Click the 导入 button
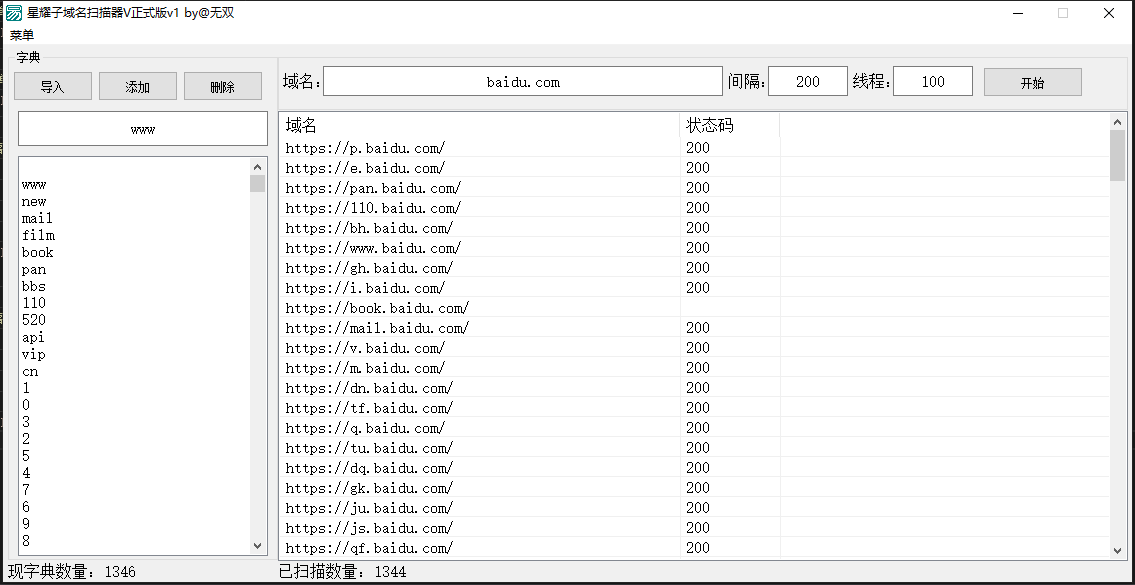 pyautogui.click(x=53, y=86)
